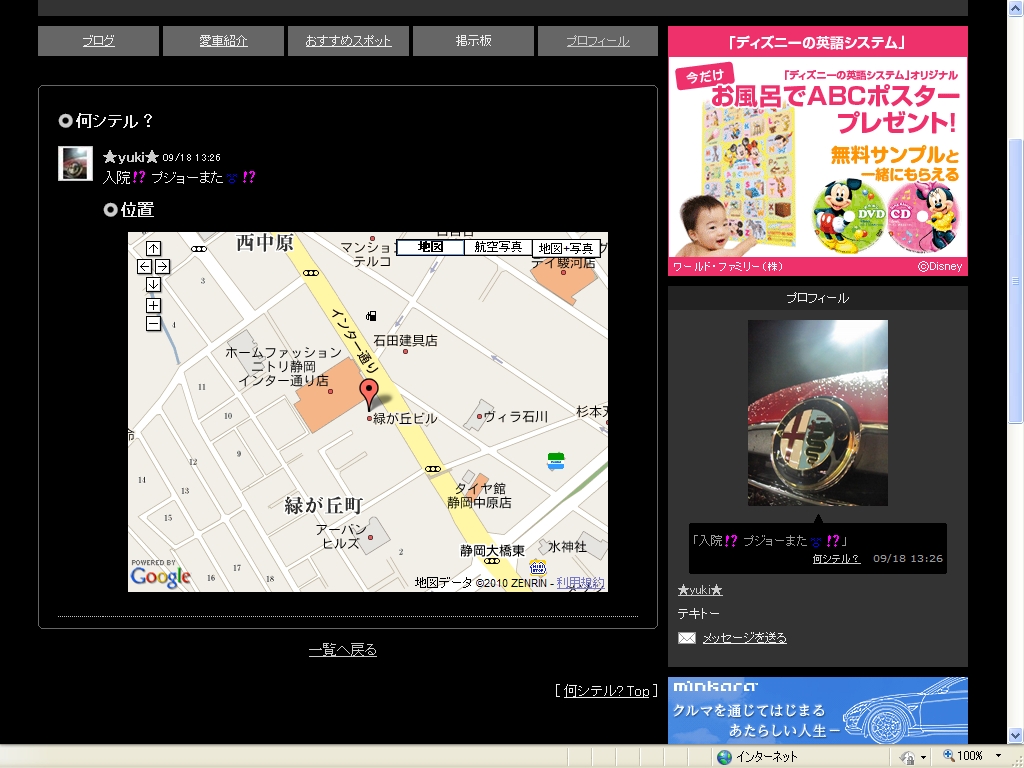Click the 何シテル? link in the speech bubble
The image size is (1024, 768).
click(836, 559)
